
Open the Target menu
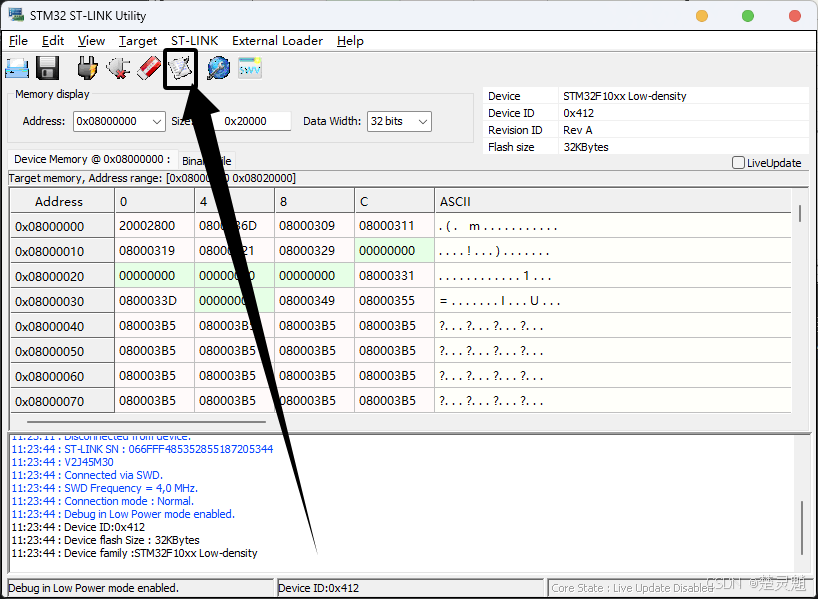(138, 41)
